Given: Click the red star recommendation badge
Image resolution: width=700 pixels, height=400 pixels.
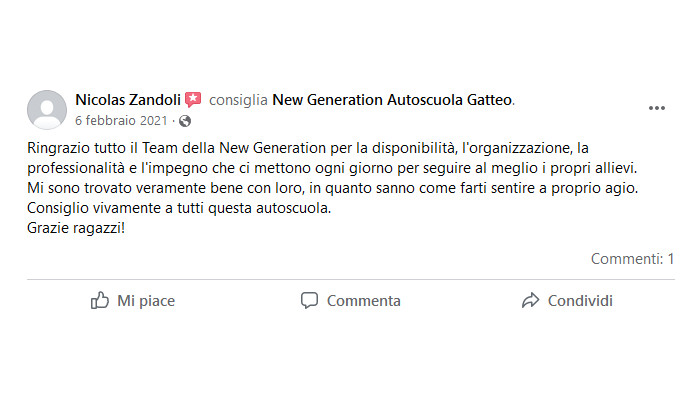Looking at the screenshot, I should pos(193,100).
